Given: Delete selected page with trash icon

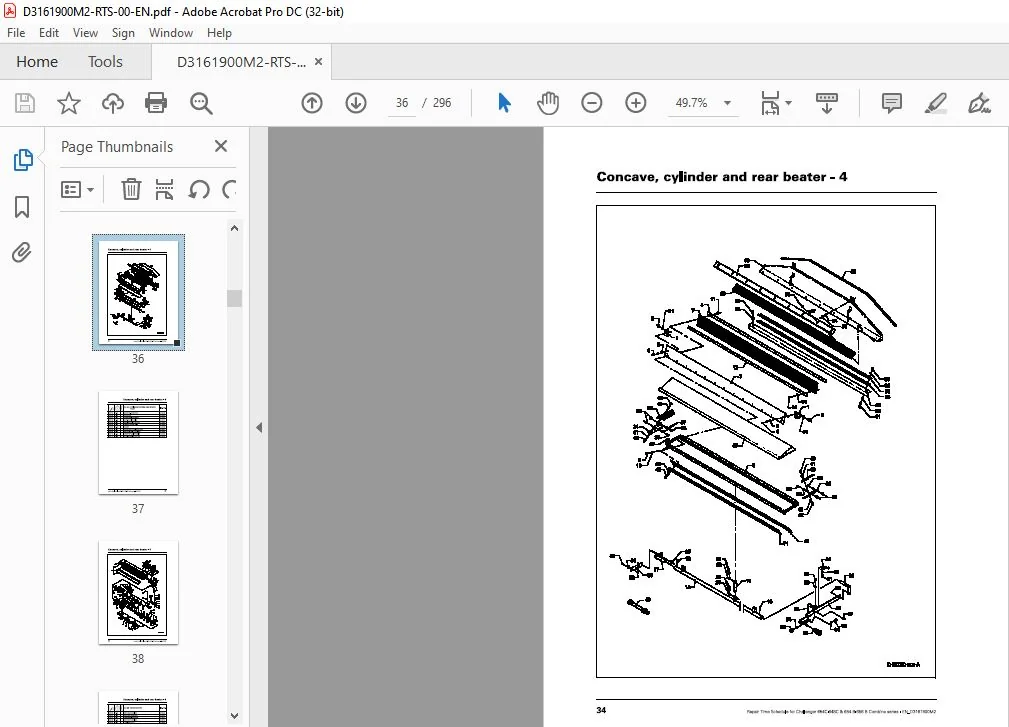Looking at the screenshot, I should (x=131, y=189).
